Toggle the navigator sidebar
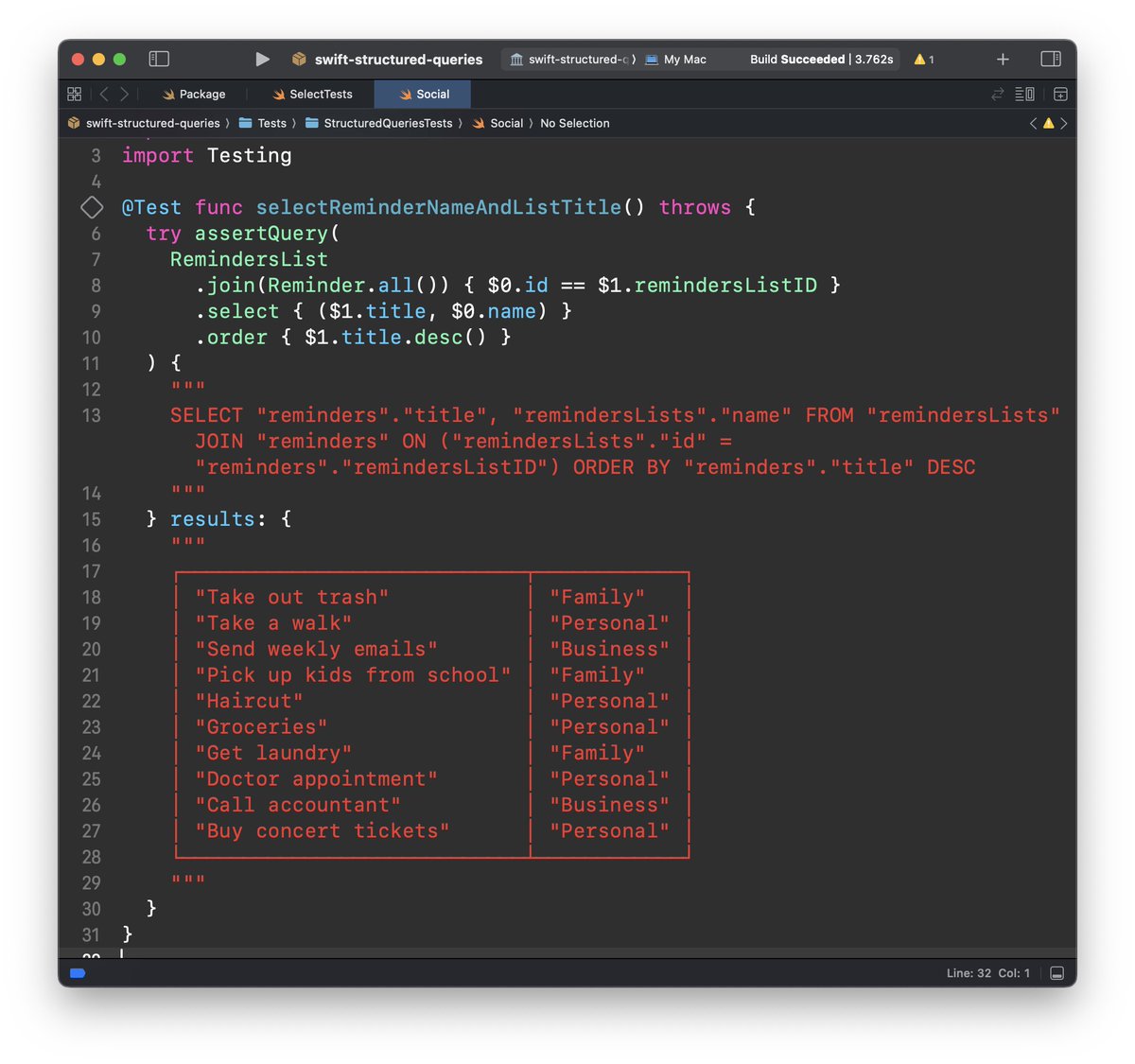The height and width of the screenshot is (1064, 1135). (x=159, y=59)
